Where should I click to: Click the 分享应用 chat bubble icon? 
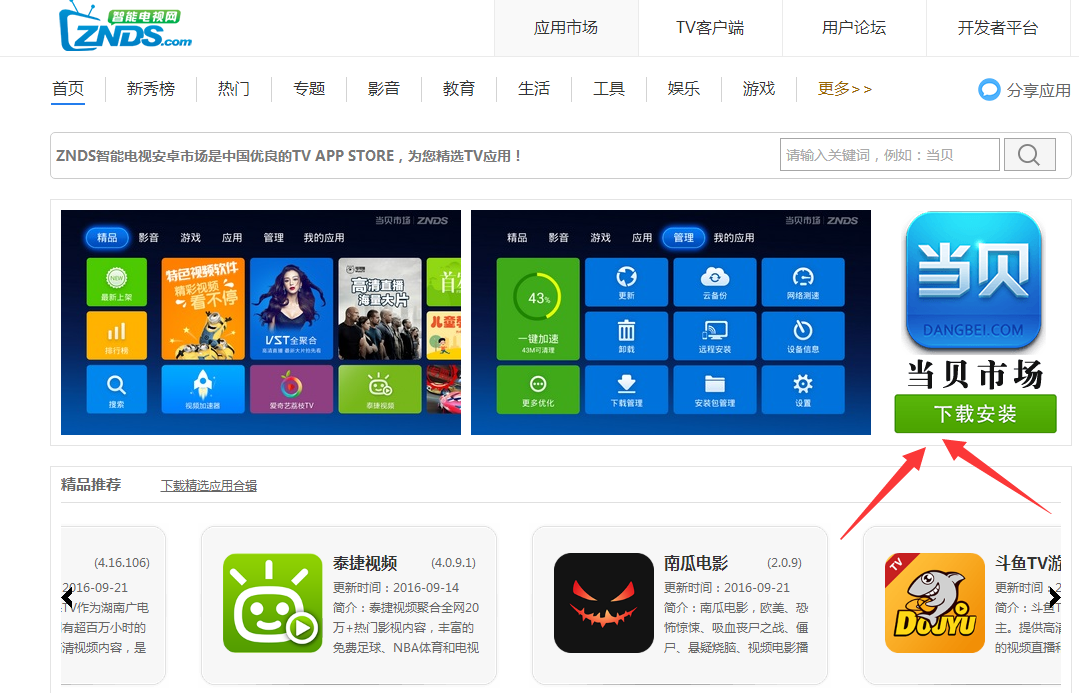pyautogui.click(x=989, y=89)
